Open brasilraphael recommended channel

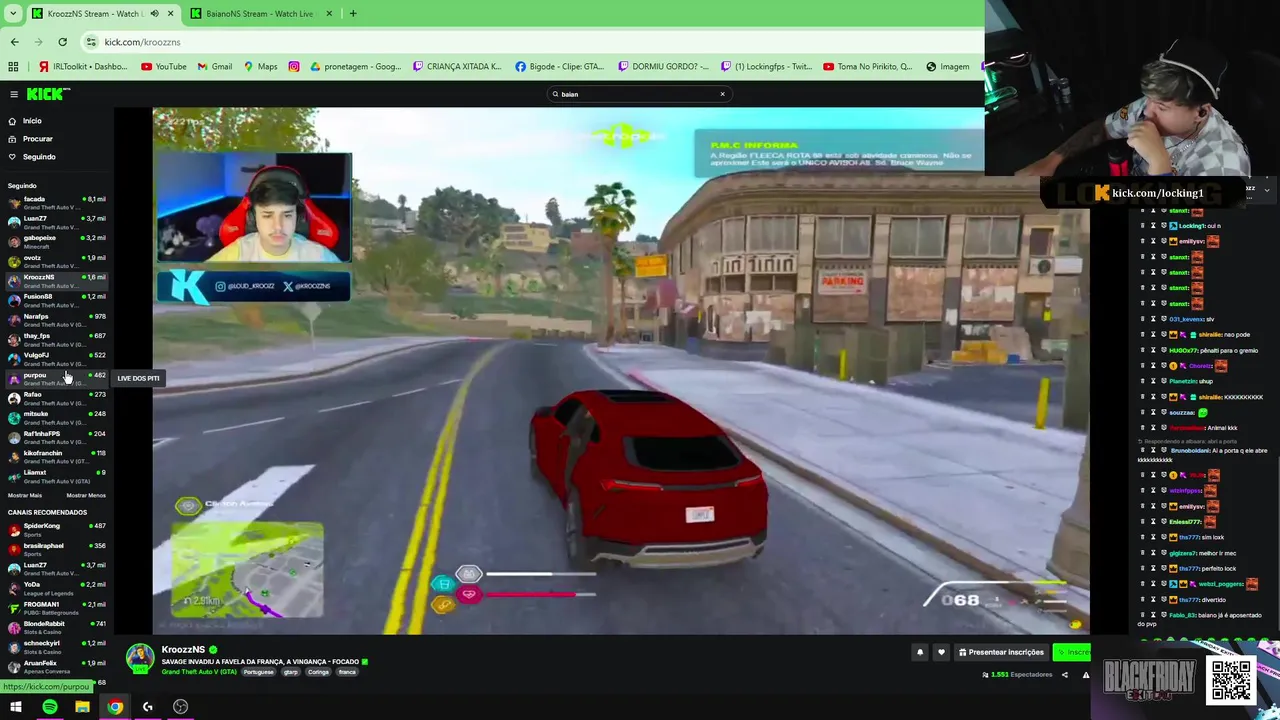(x=56, y=549)
